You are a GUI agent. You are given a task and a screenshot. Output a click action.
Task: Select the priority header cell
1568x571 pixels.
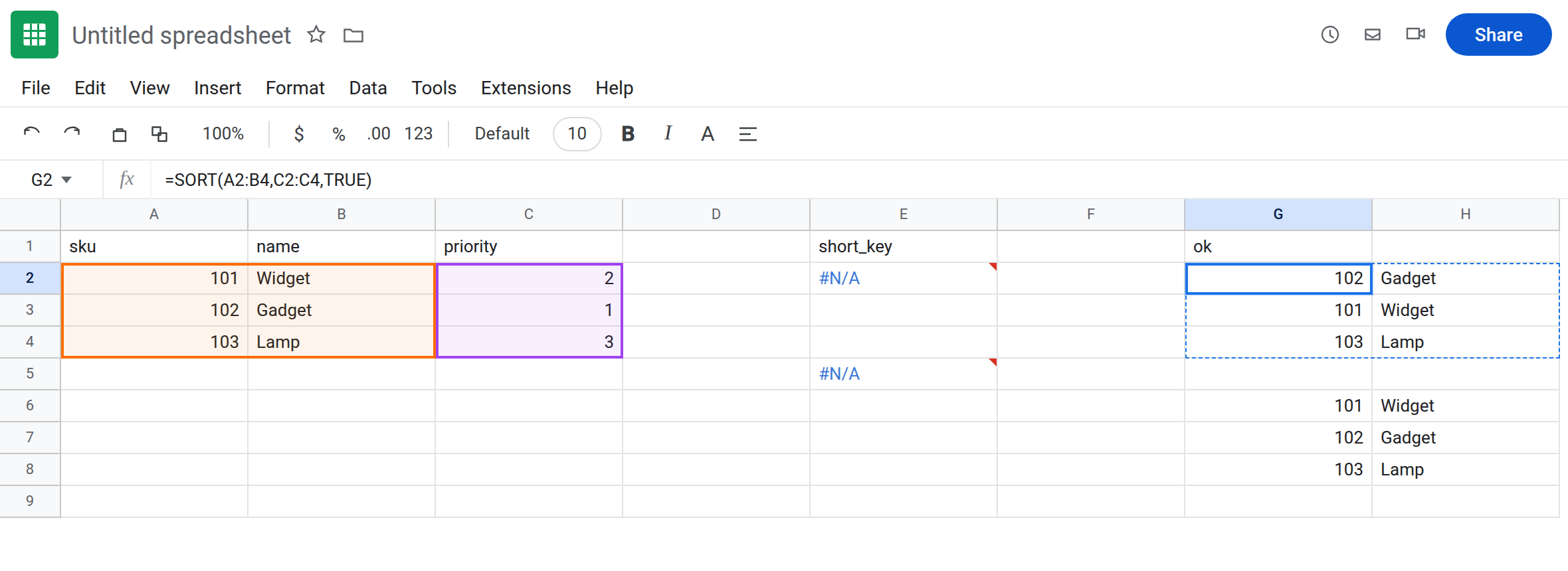[x=529, y=246]
